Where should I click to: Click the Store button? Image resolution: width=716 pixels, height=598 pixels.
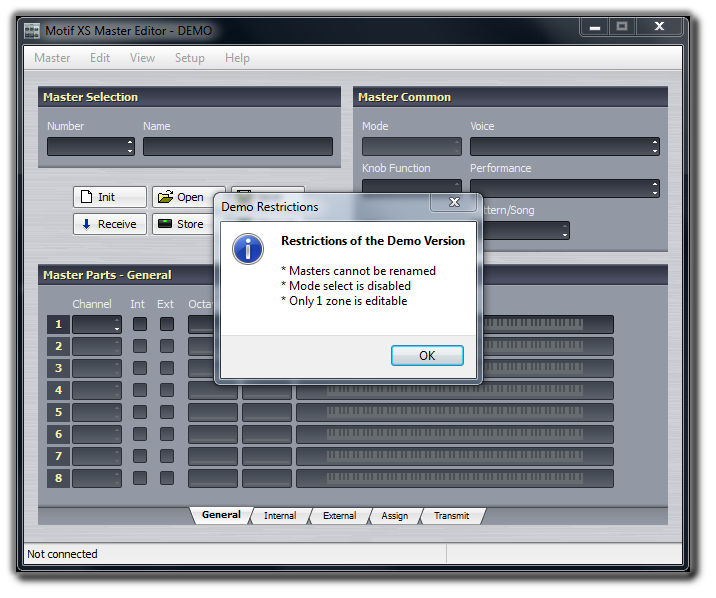(x=184, y=224)
